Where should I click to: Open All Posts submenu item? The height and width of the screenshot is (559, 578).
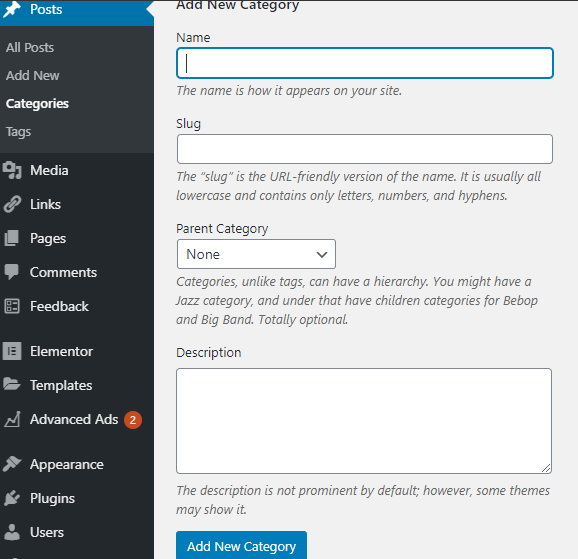coord(30,48)
